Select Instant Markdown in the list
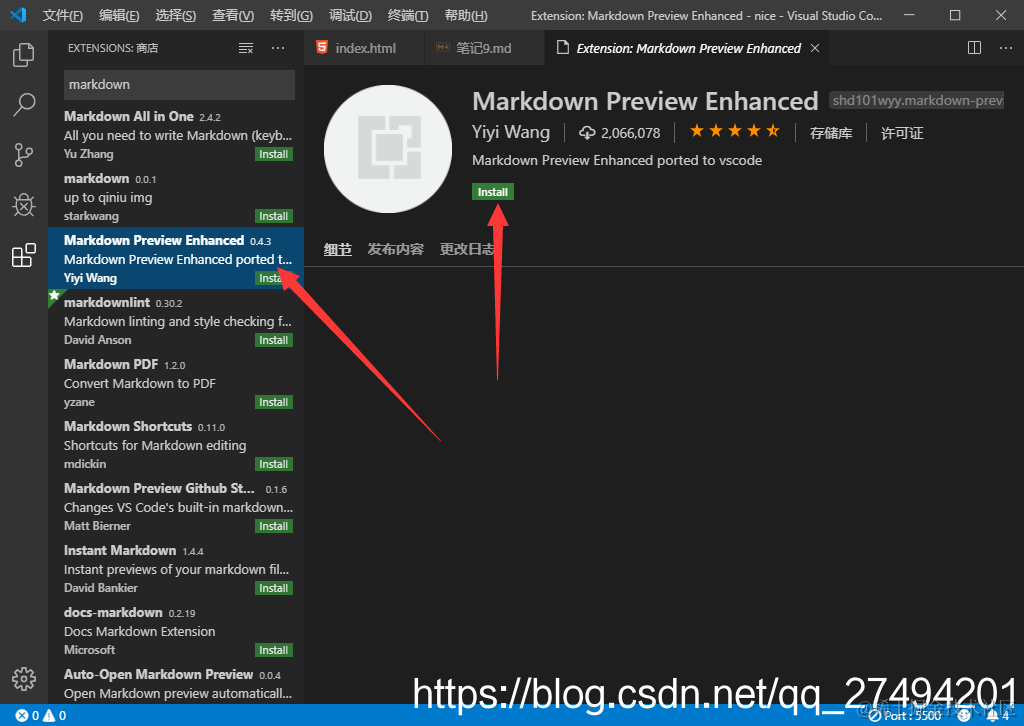 [x=176, y=569]
